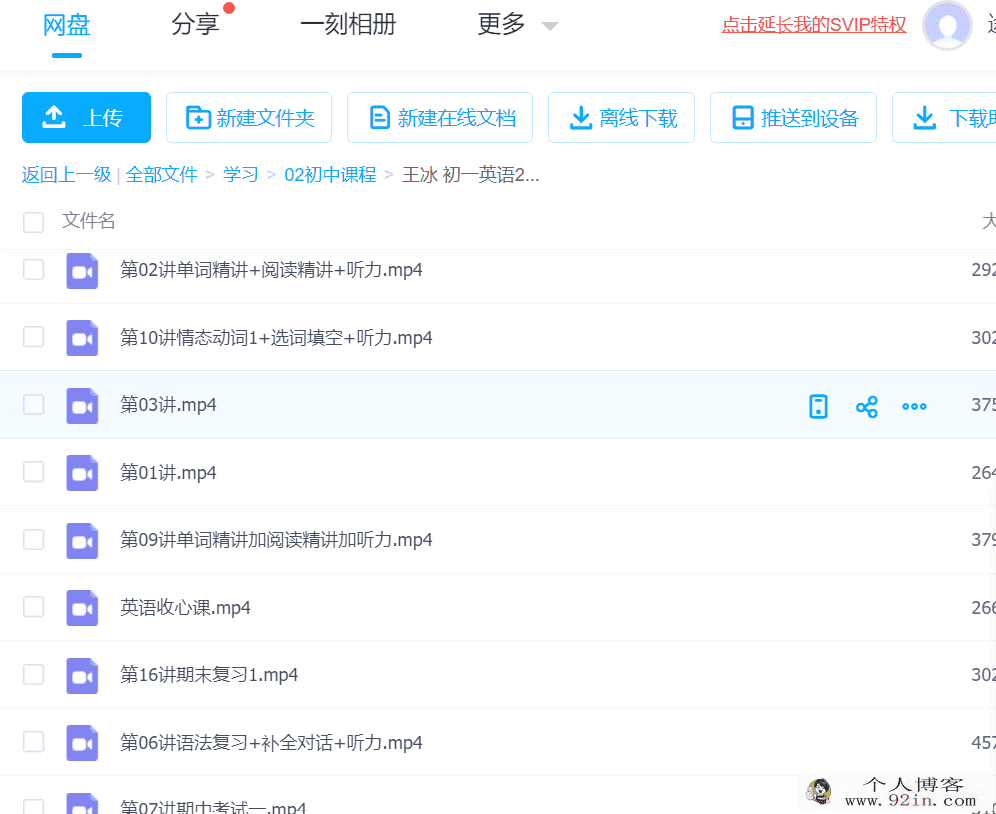This screenshot has width=996, height=814.
Task: Check the box for 第03讲.mp4
Action: (34, 404)
